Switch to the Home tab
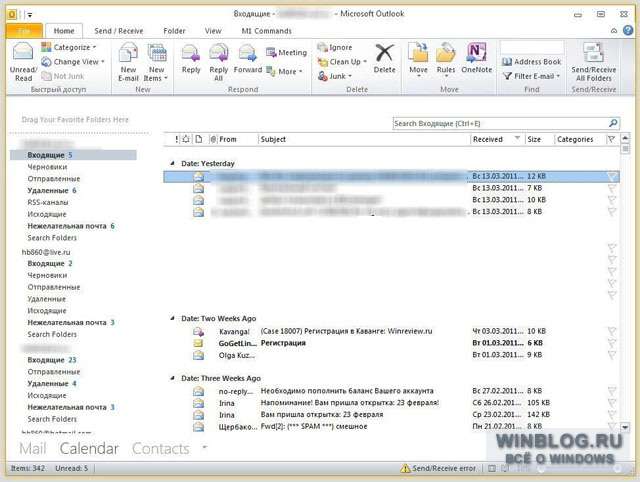This screenshot has height=482, width=640. (x=64, y=31)
